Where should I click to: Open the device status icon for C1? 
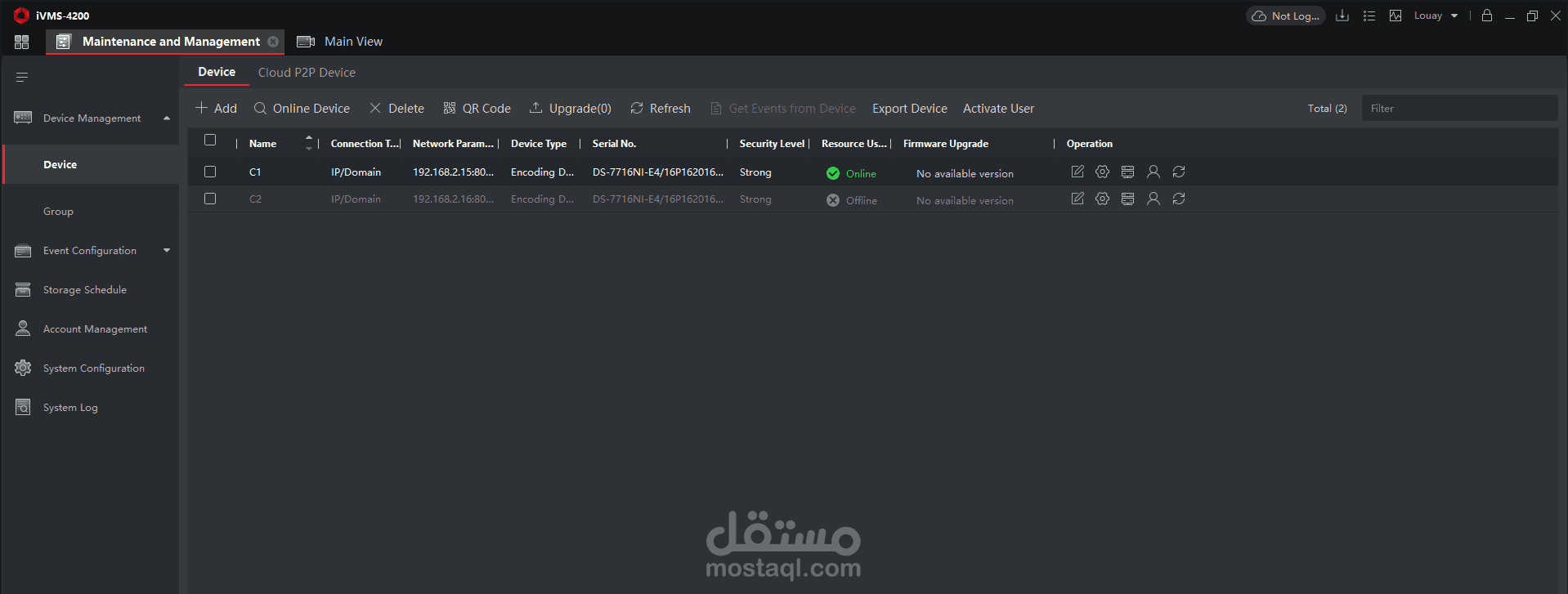(x=1128, y=172)
